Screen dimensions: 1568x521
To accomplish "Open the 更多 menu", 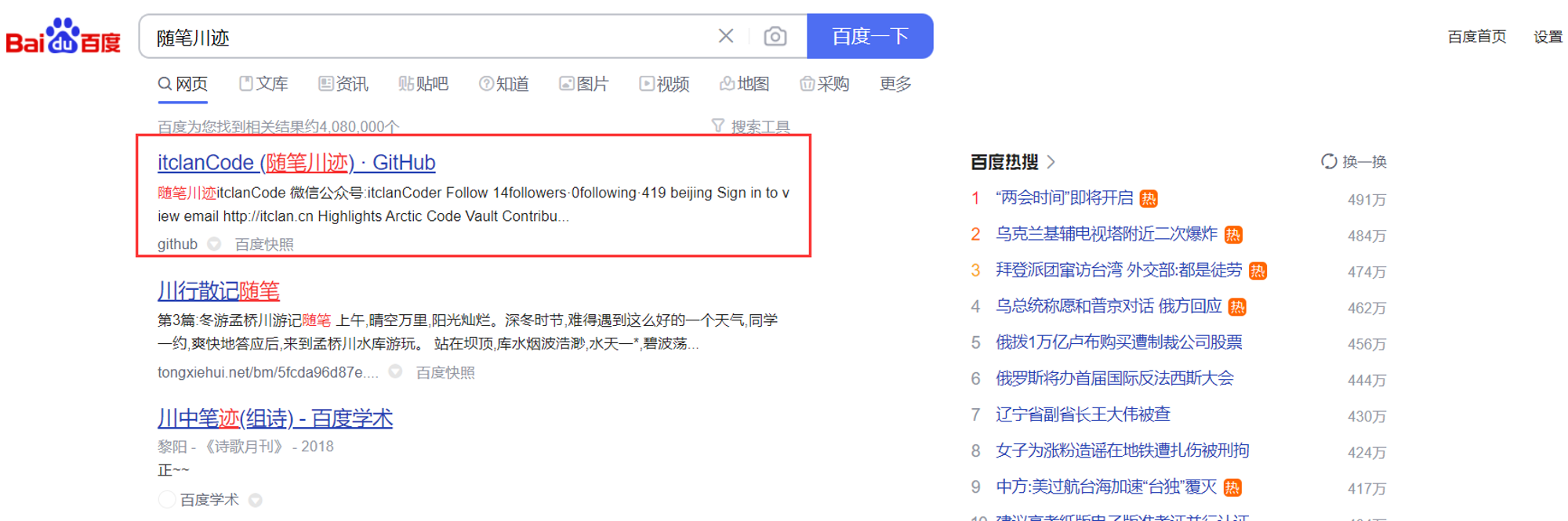I will tap(895, 84).
